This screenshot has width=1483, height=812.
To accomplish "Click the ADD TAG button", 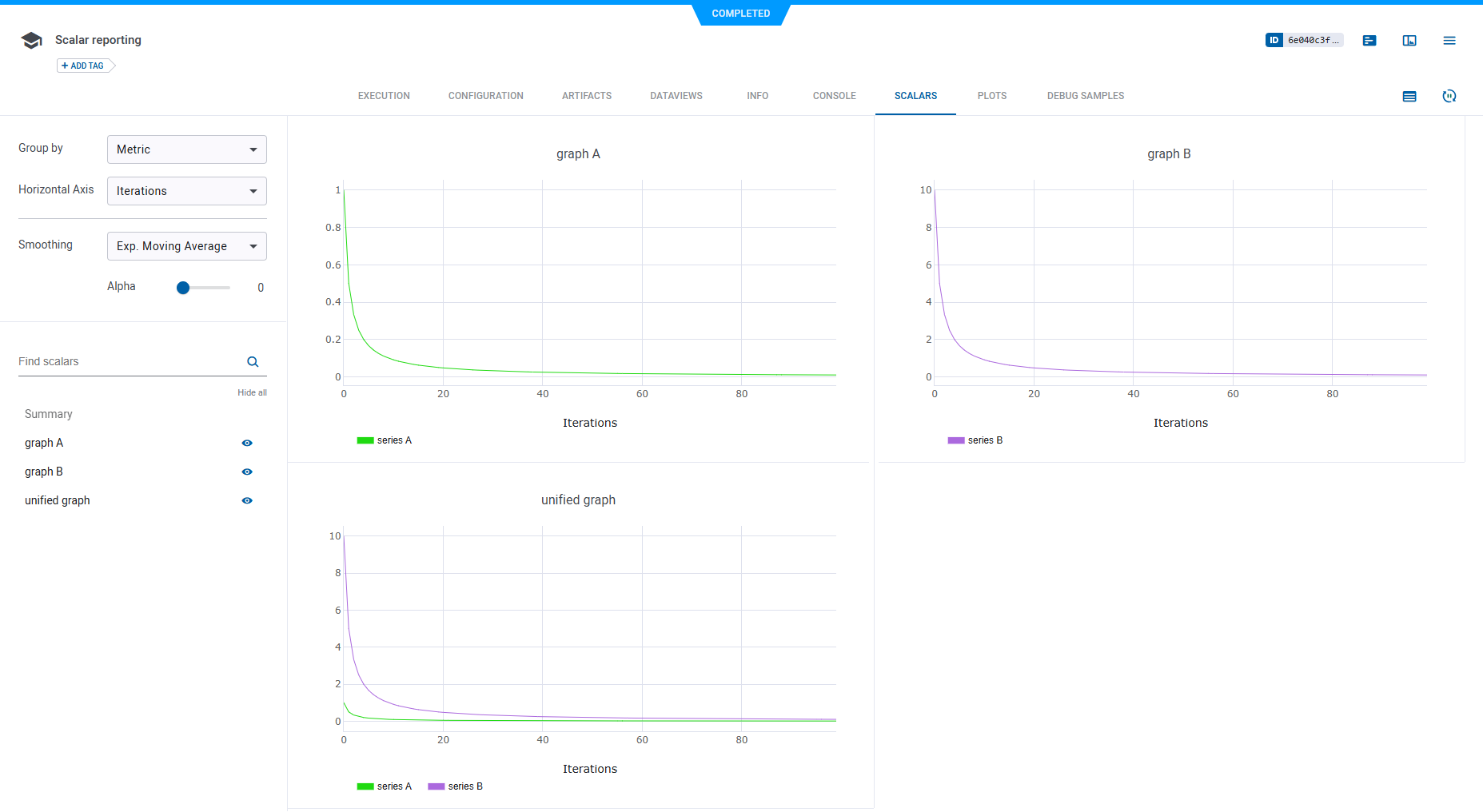I will point(83,66).
